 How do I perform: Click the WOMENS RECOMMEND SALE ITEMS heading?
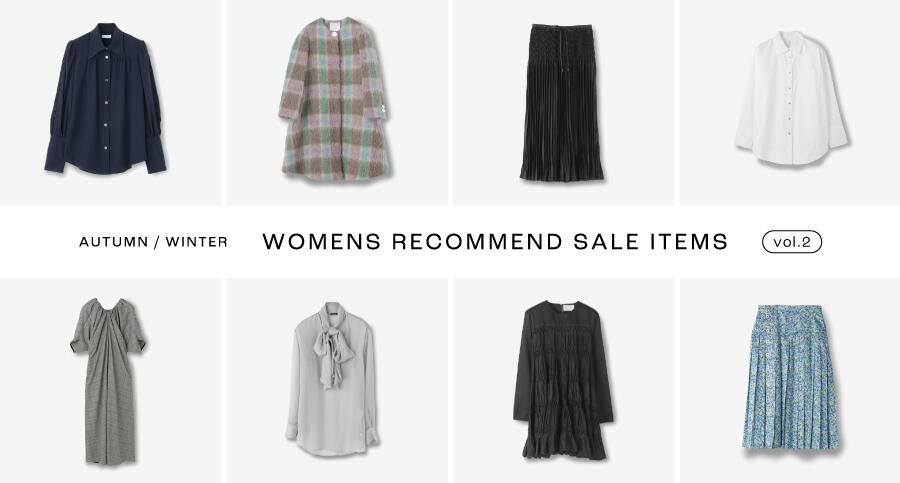495,241
